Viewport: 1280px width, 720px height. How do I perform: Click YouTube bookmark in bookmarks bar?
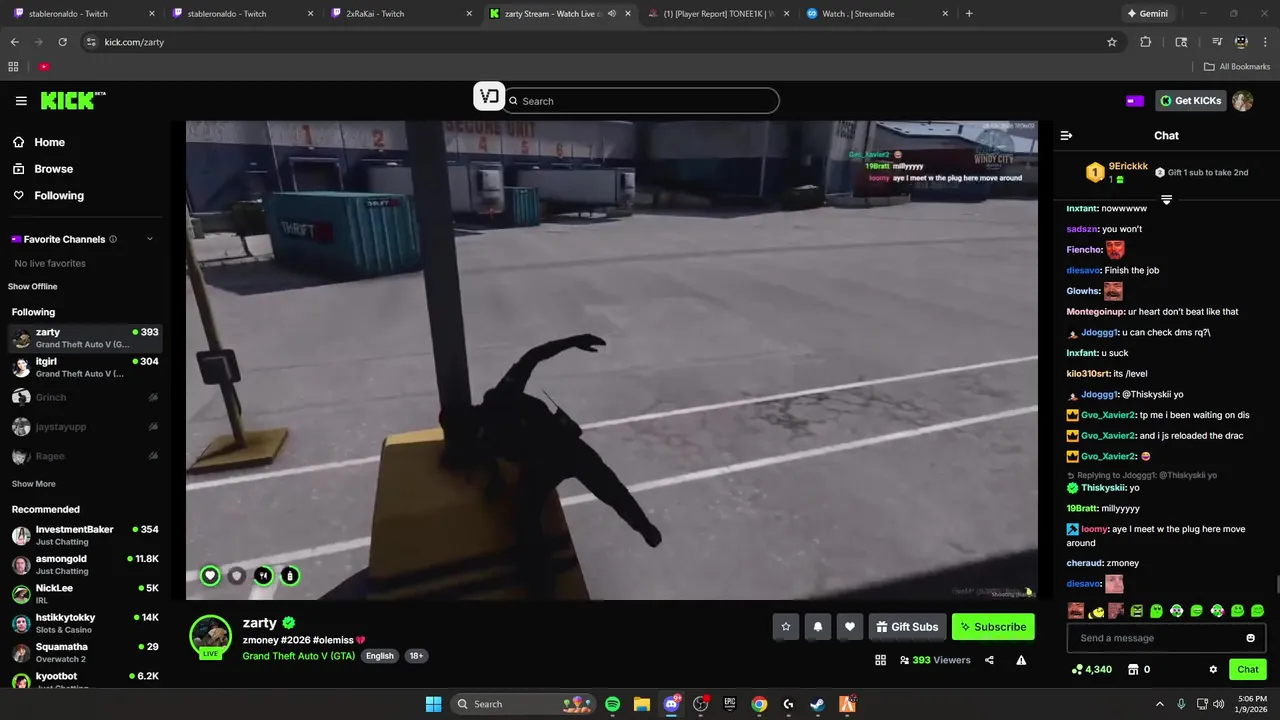[x=44, y=67]
